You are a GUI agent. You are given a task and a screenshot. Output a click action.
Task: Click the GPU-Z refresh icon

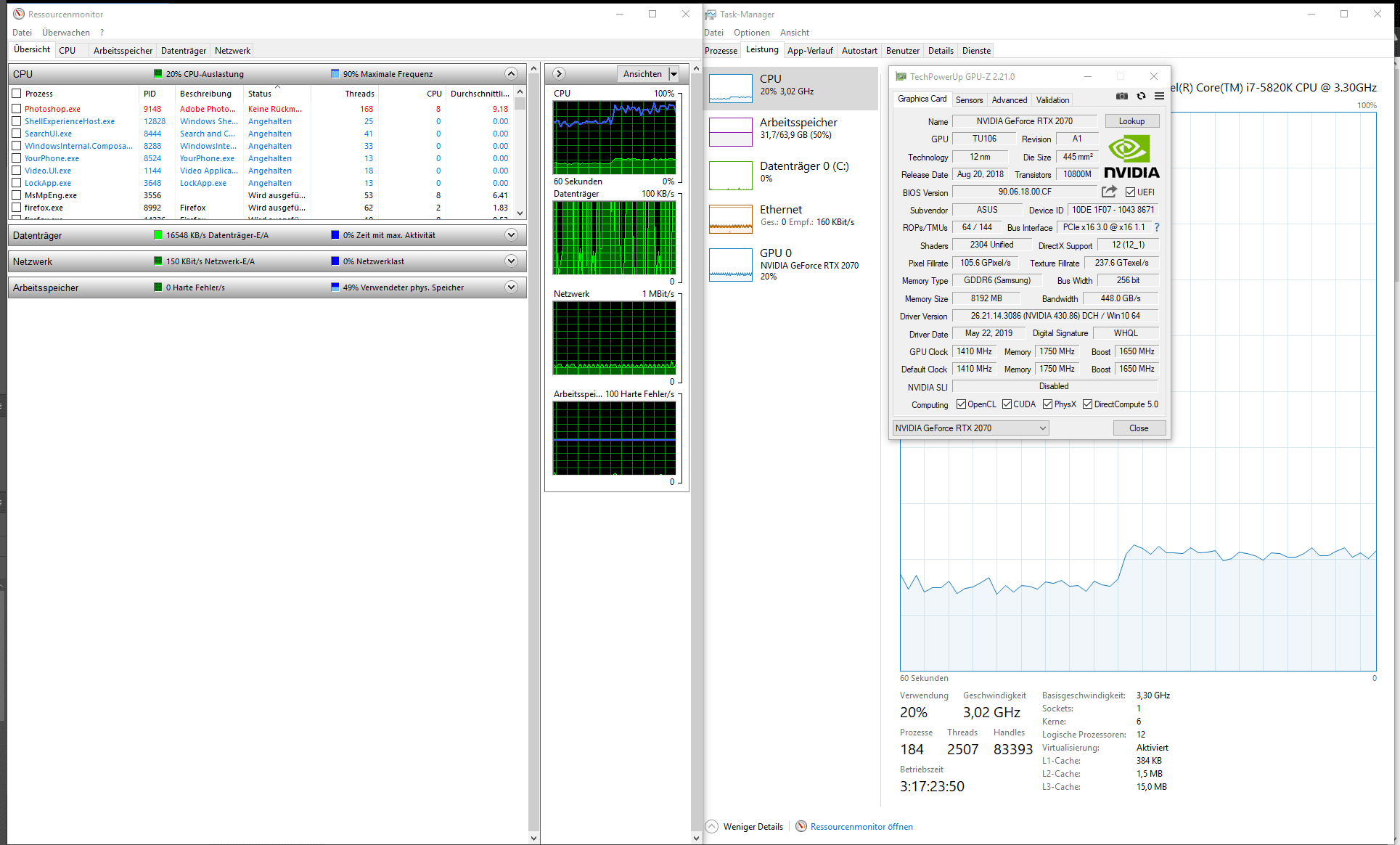1141,96
